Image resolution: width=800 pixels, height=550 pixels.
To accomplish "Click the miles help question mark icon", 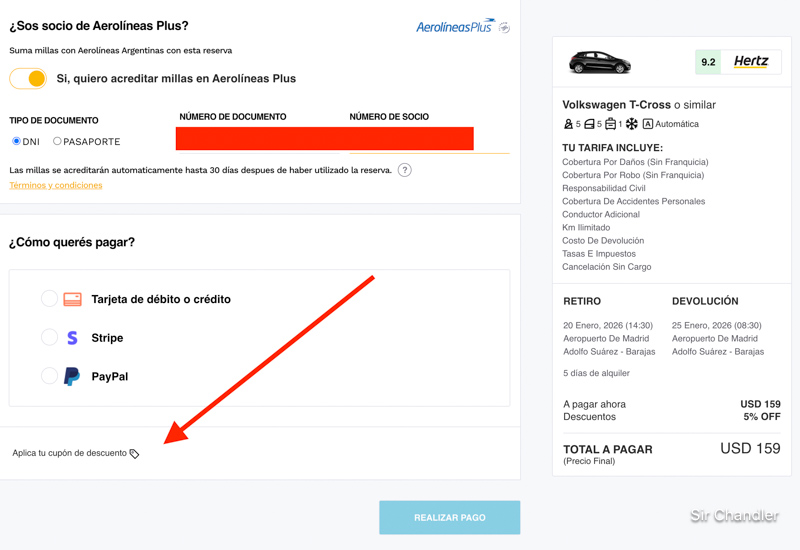I will point(405,170).
